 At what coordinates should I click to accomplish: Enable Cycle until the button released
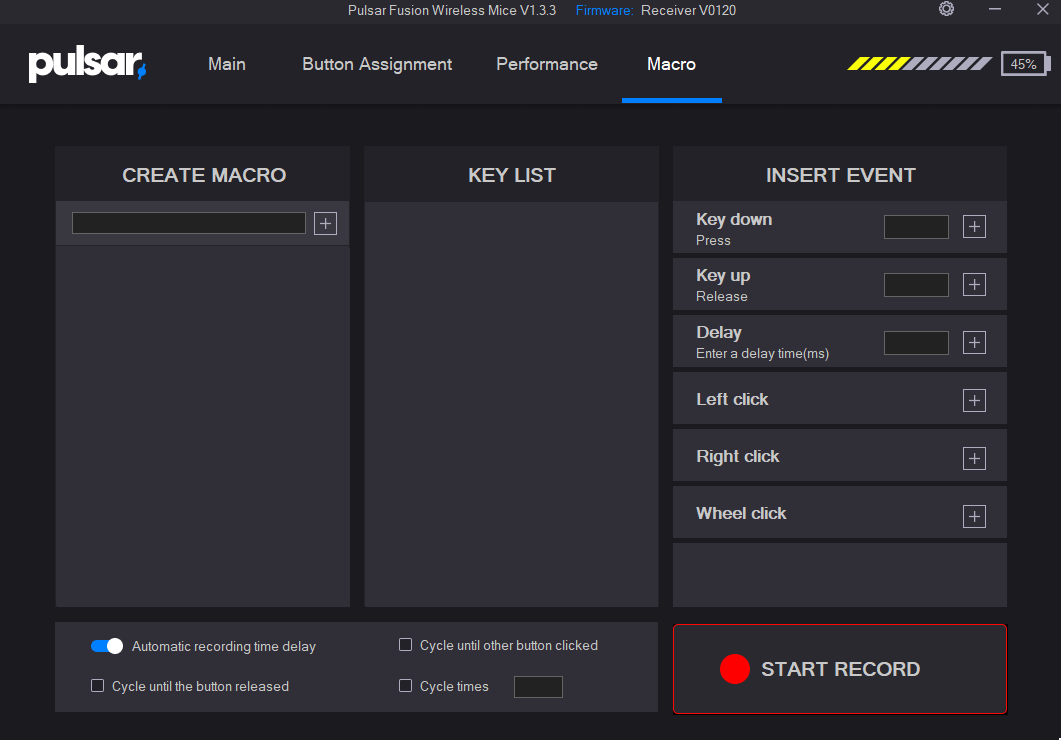97,686
